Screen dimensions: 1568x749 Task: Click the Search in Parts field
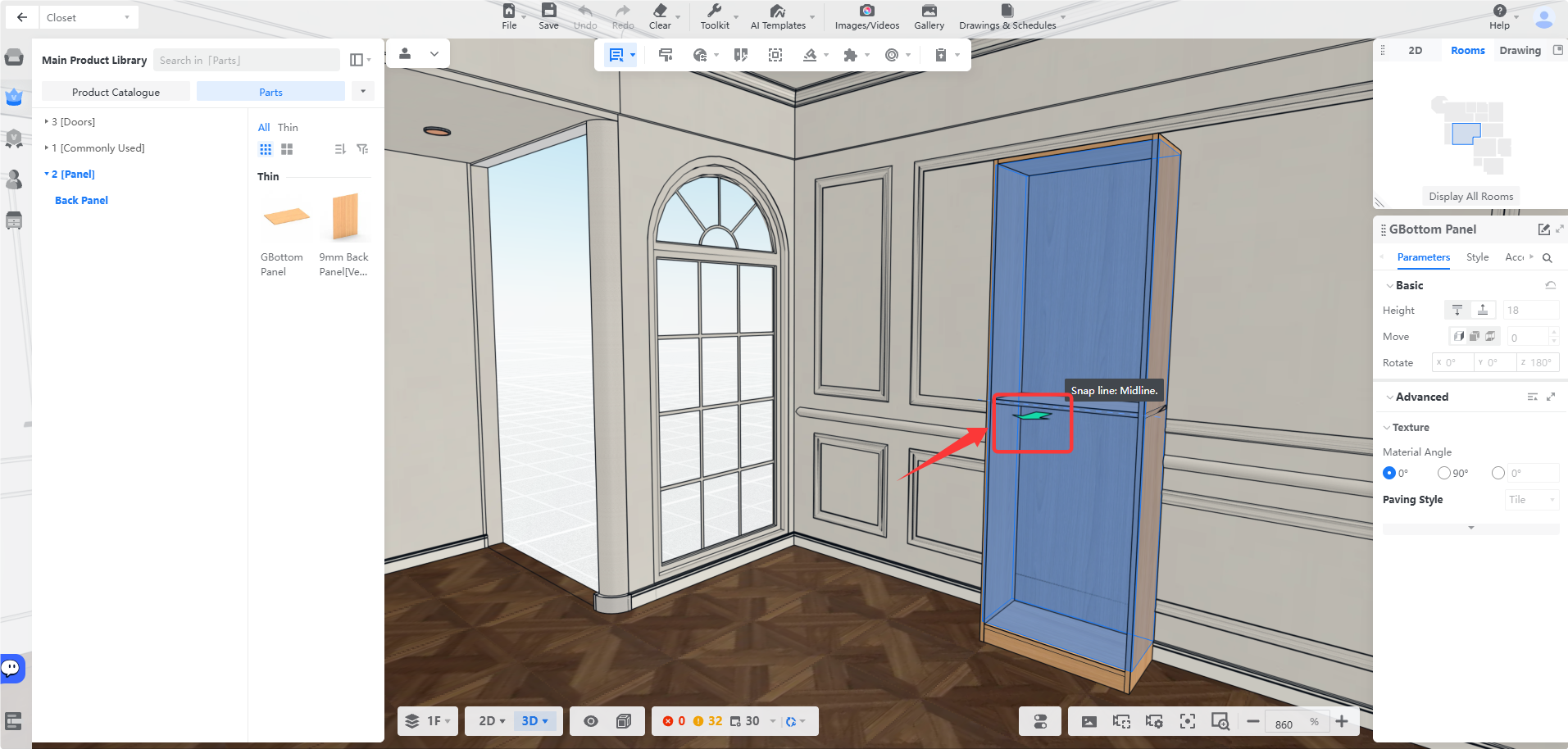pyautogui.click(x=247, y=60)
